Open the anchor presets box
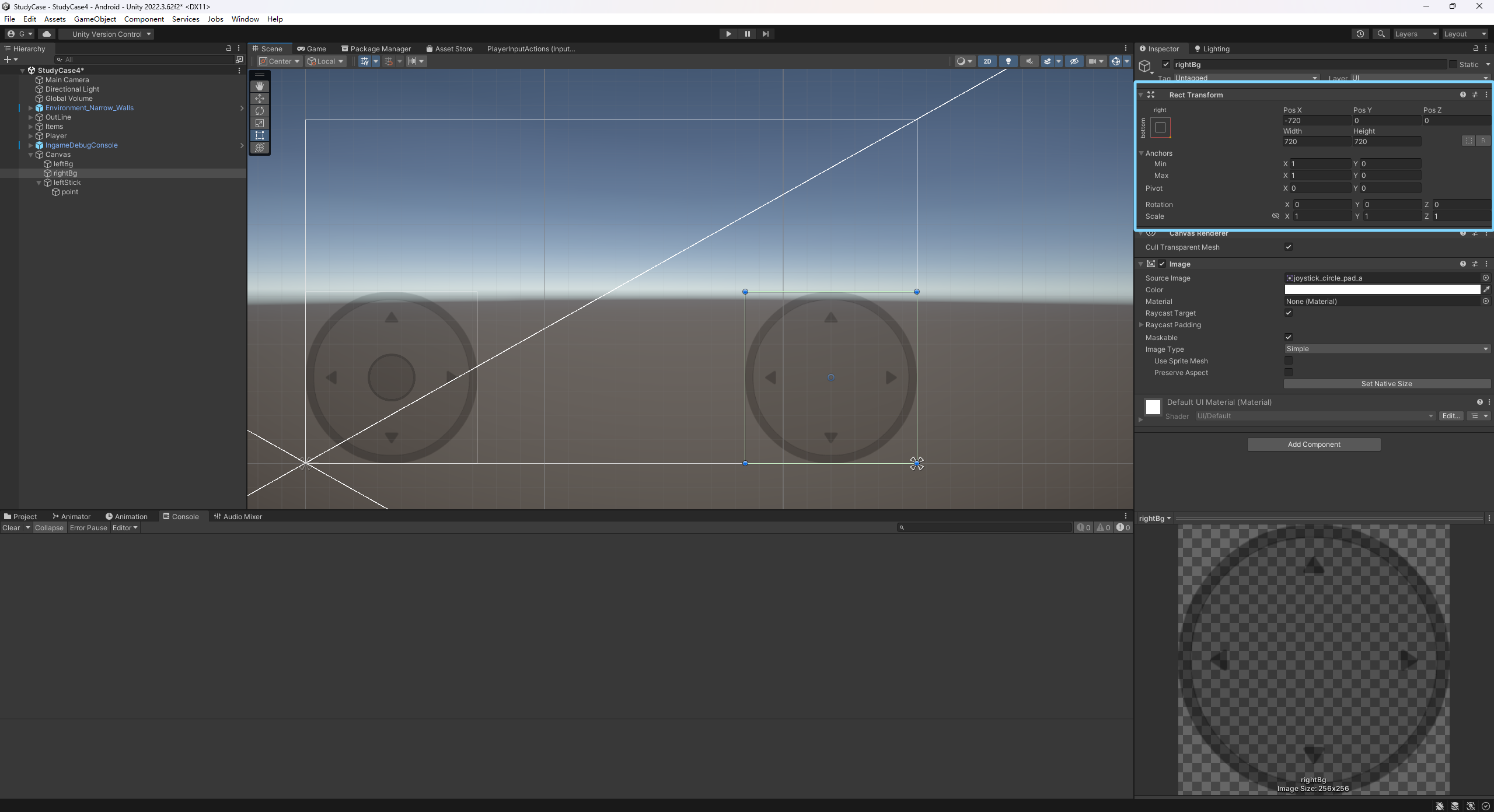Screen dimensions: 1494x812 pyautogui.click(x=1160, y=127)
